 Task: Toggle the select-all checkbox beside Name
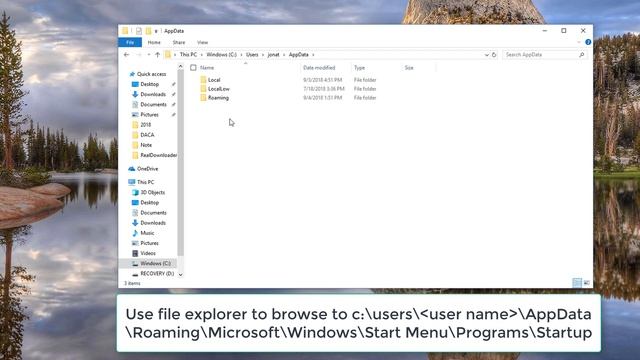[x=193, y=68]
